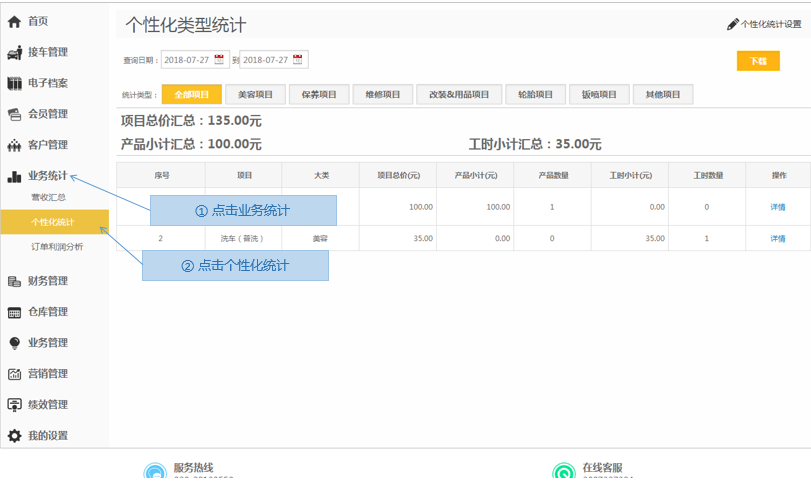The image size is (811, 481).
Task: Open 接车管理 via its car icon
Action: pos(14,52)
